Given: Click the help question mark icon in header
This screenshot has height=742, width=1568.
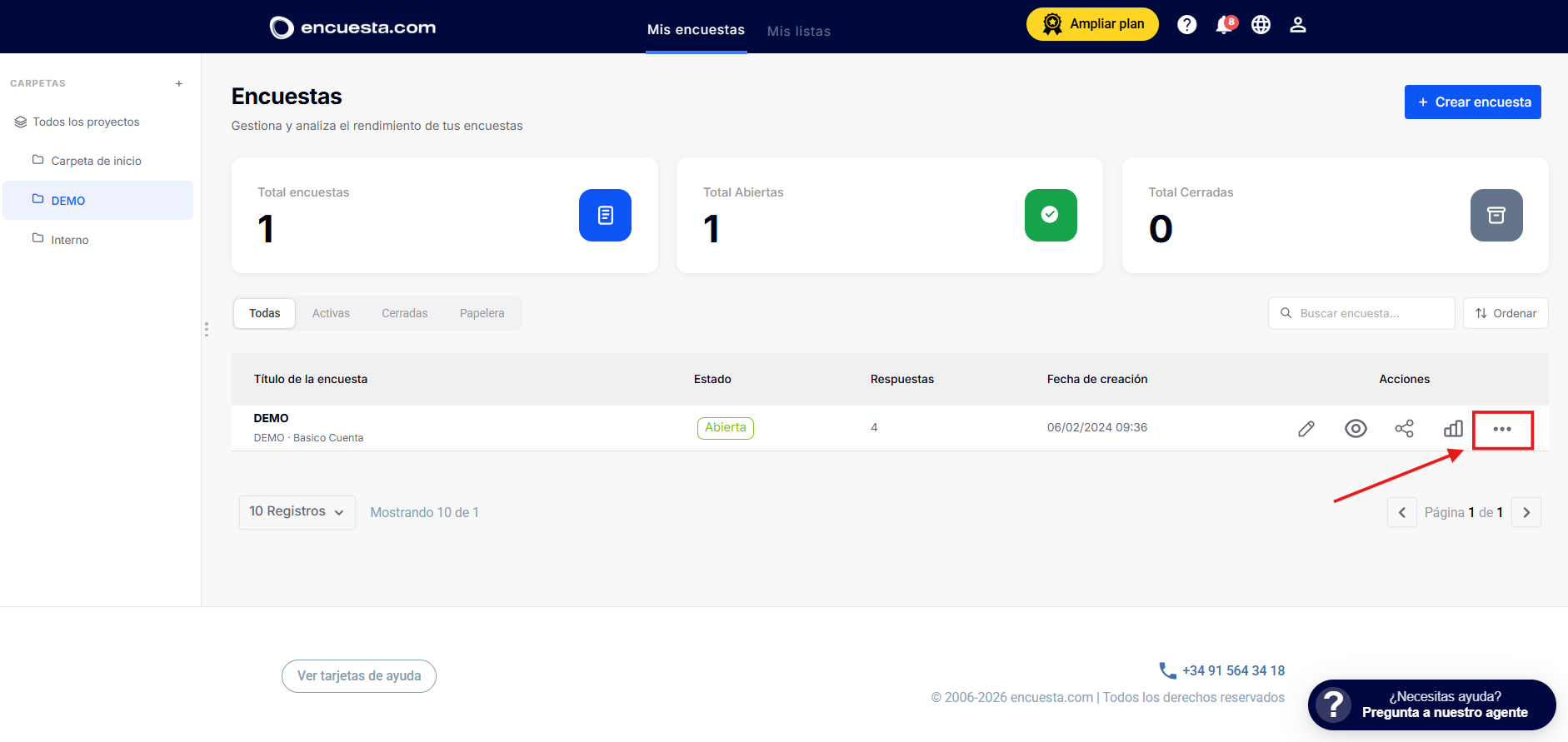Looking at the screenshot, I should (1187, 25).
